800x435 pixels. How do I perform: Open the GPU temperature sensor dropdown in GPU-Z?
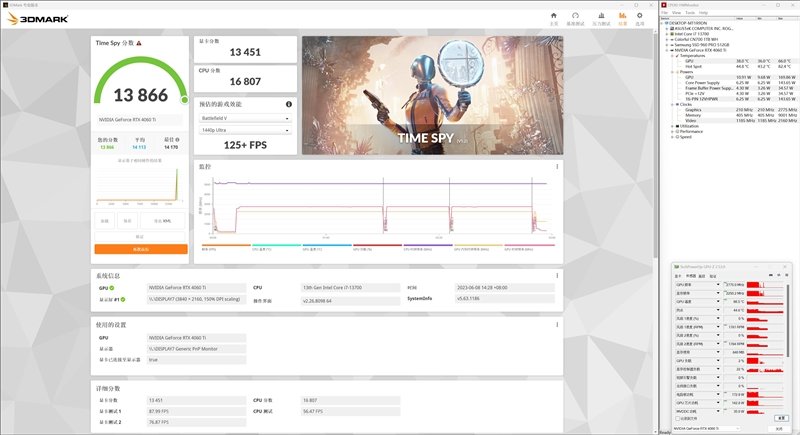(718, 301)
